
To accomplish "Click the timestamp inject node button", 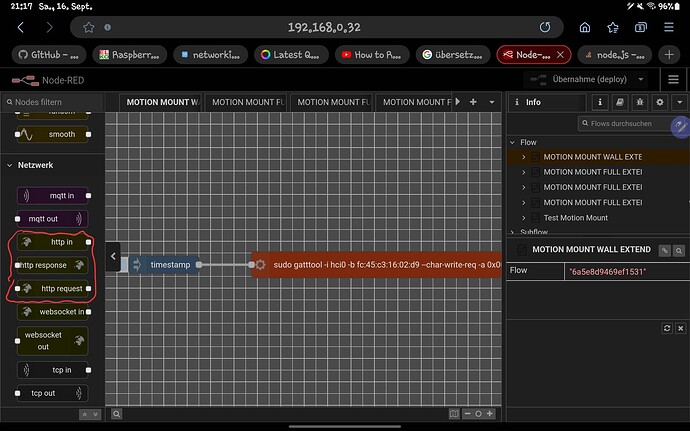I will click(124, 265).
